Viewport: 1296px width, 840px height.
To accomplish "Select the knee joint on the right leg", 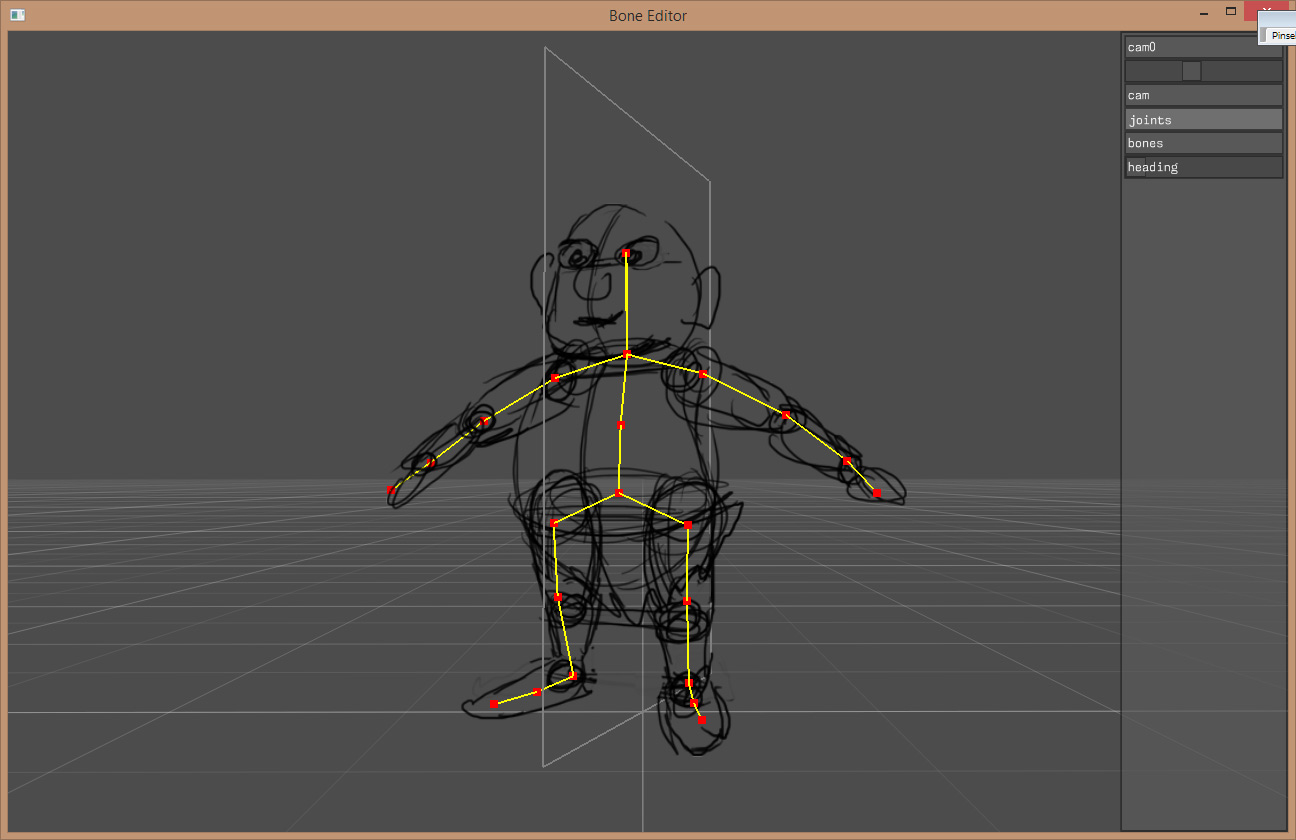I will point(687,602).
